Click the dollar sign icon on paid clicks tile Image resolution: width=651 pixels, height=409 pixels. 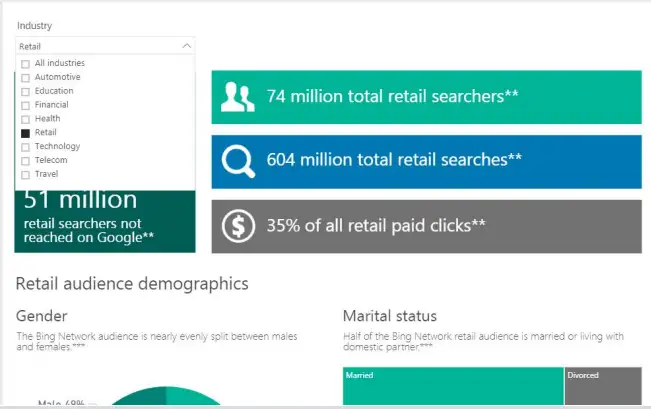coord(238,226)
